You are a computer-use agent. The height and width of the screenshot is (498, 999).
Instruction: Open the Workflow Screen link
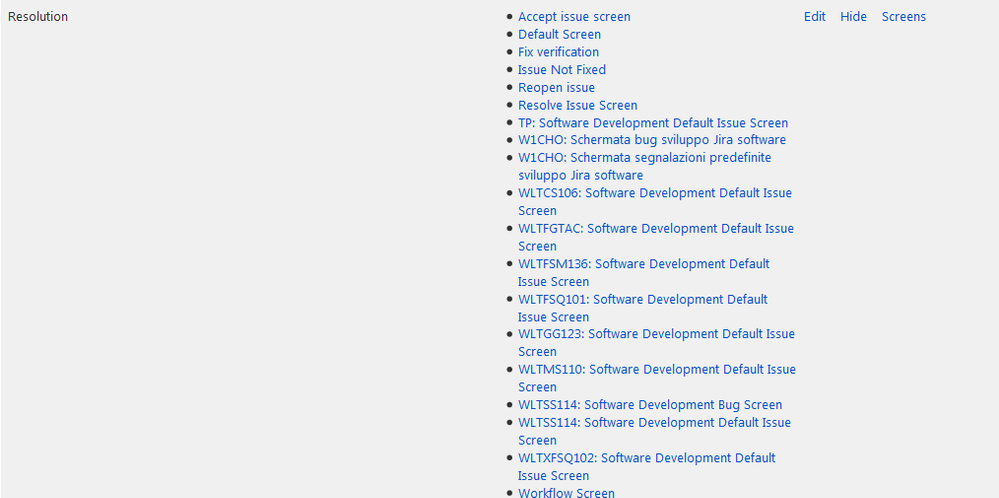point(566,493)
